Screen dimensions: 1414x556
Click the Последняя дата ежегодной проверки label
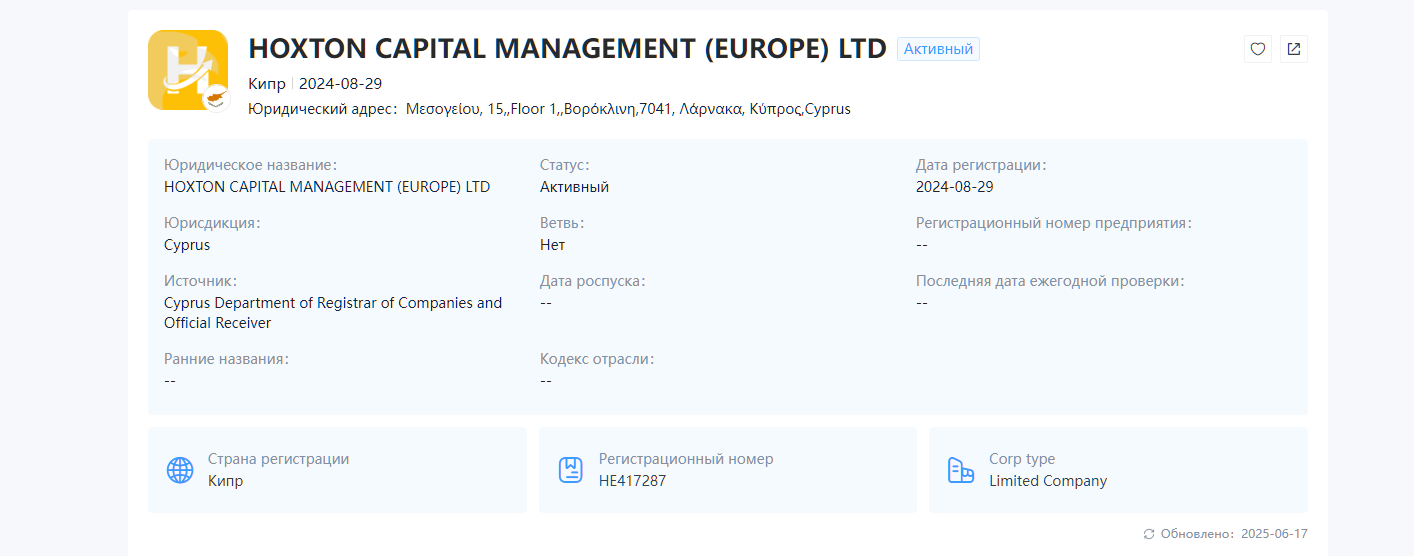tap(1050, 282)
